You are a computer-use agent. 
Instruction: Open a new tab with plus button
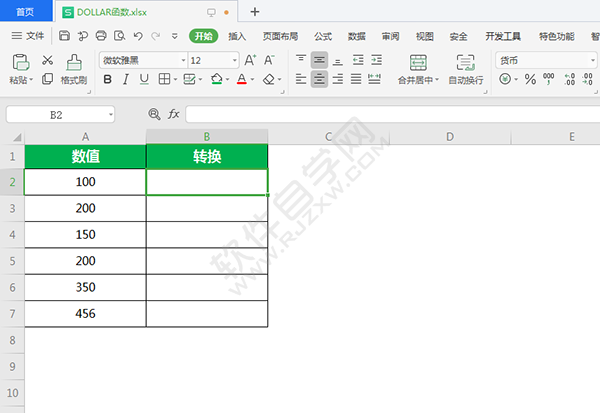pyautogui.click(x=255, y=12)
